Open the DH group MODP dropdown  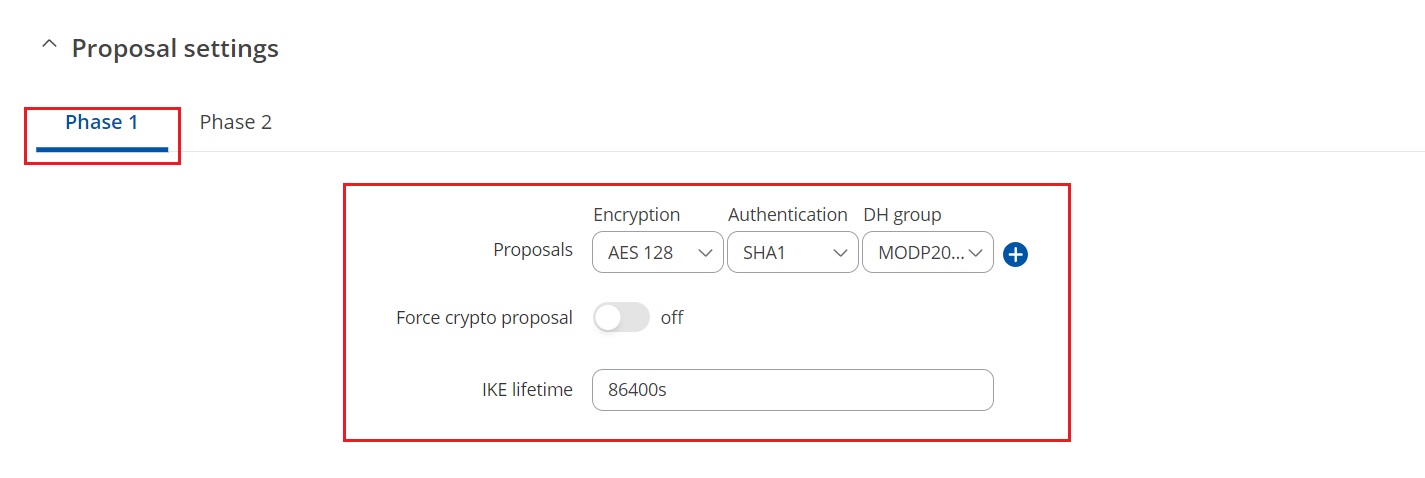(x=927, y=253)
